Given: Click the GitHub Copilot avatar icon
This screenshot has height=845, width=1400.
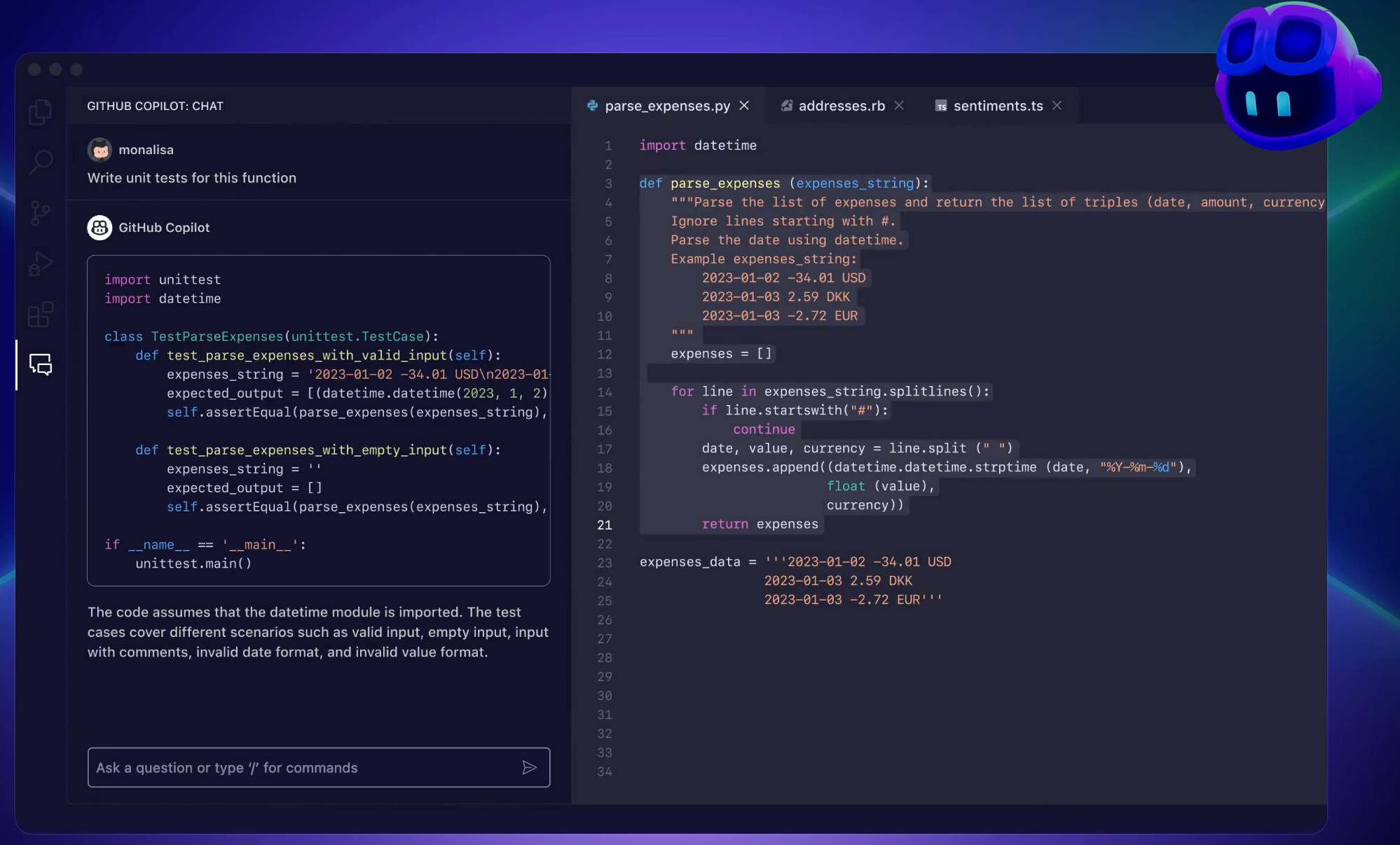Looking at the screenshot, I should [x=99, y=228].
